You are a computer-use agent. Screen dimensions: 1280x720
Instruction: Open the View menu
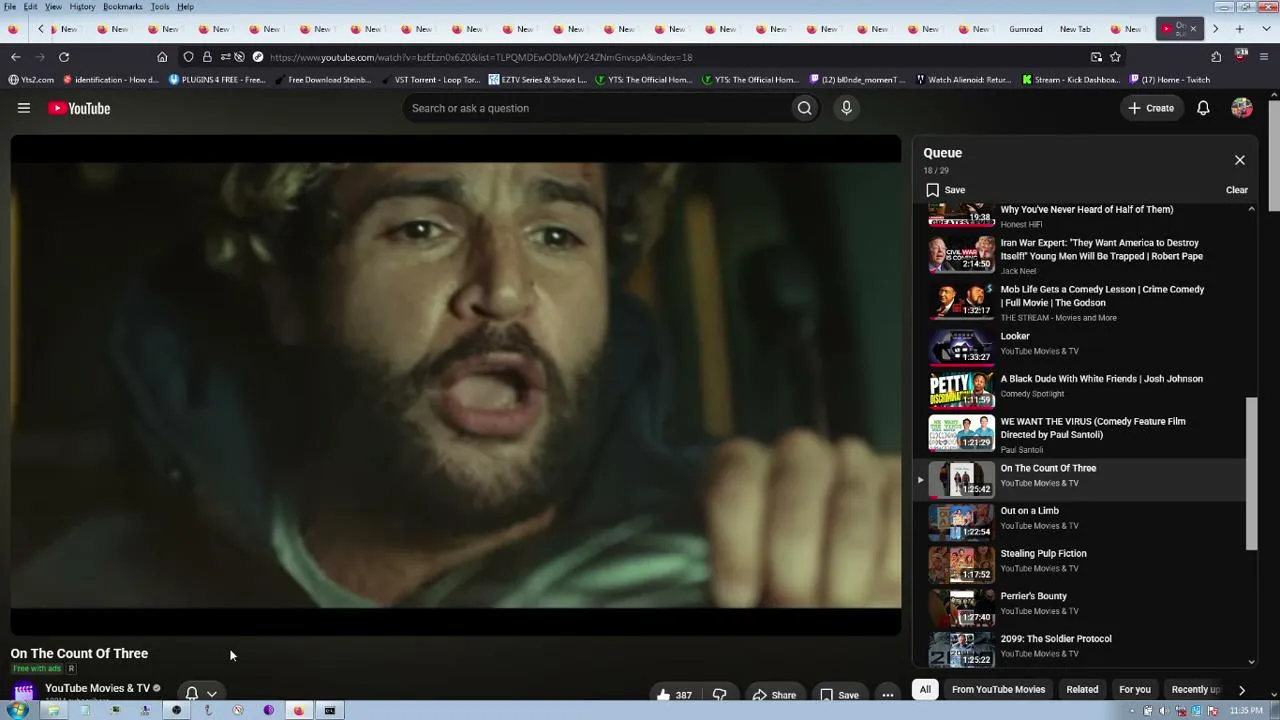click(x=53, y=7)
